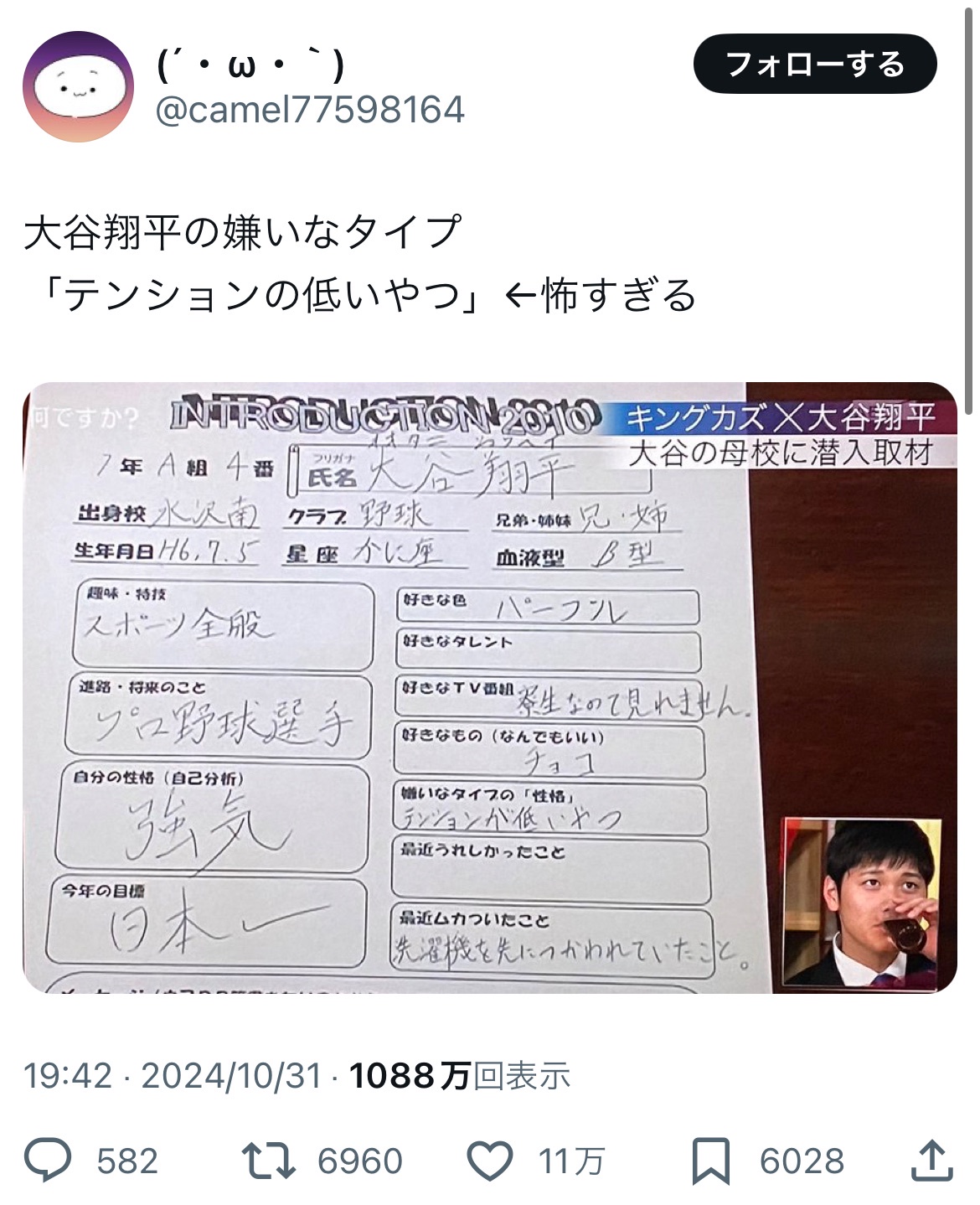
Task: Open the share upload icon
Action: (x=932, y=1161)
